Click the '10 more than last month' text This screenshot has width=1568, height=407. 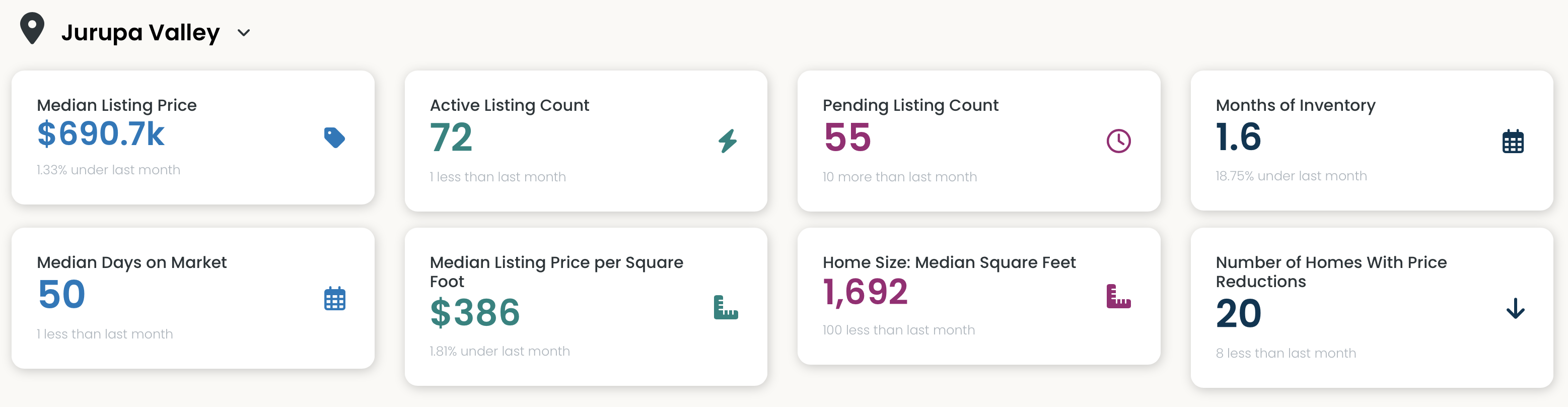pos(899,177)
